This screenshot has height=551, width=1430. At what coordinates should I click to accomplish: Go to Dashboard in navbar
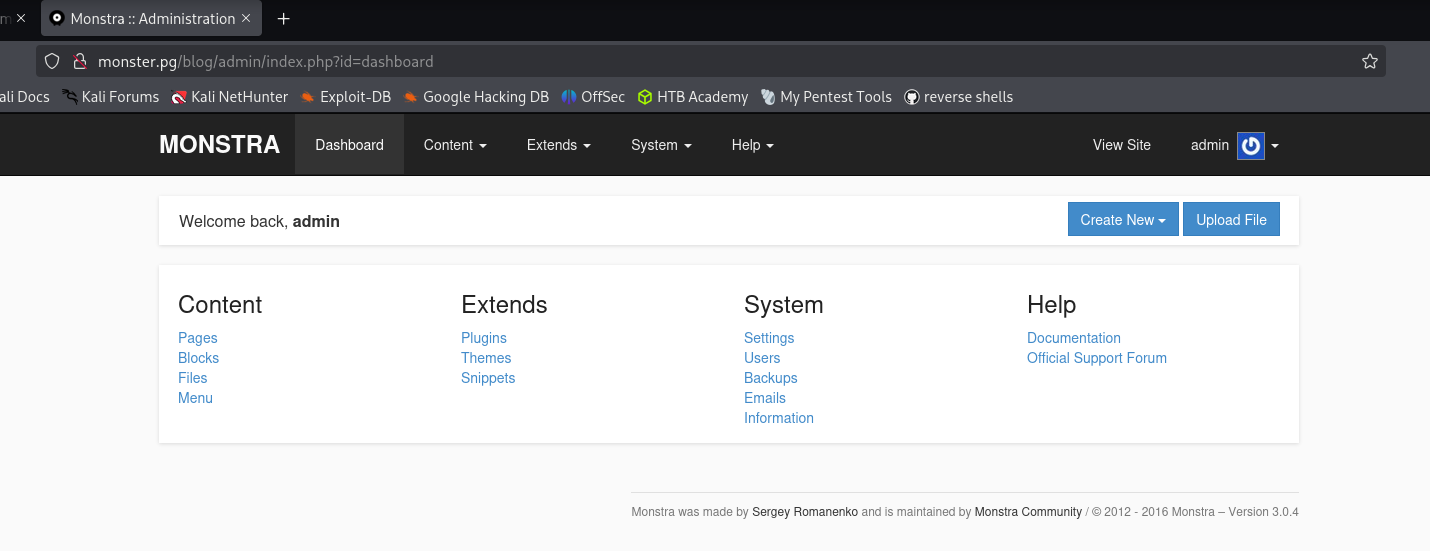(x=349, y=145)
